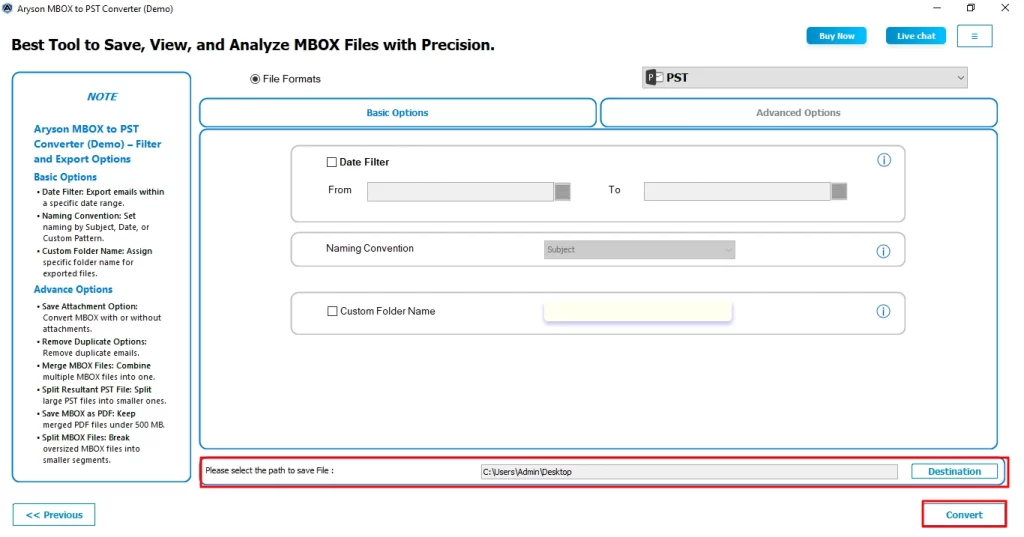Go back with the Previous button
This screenshot has height=537, width=1024.
pyautogui.click(x=54, y=515)
